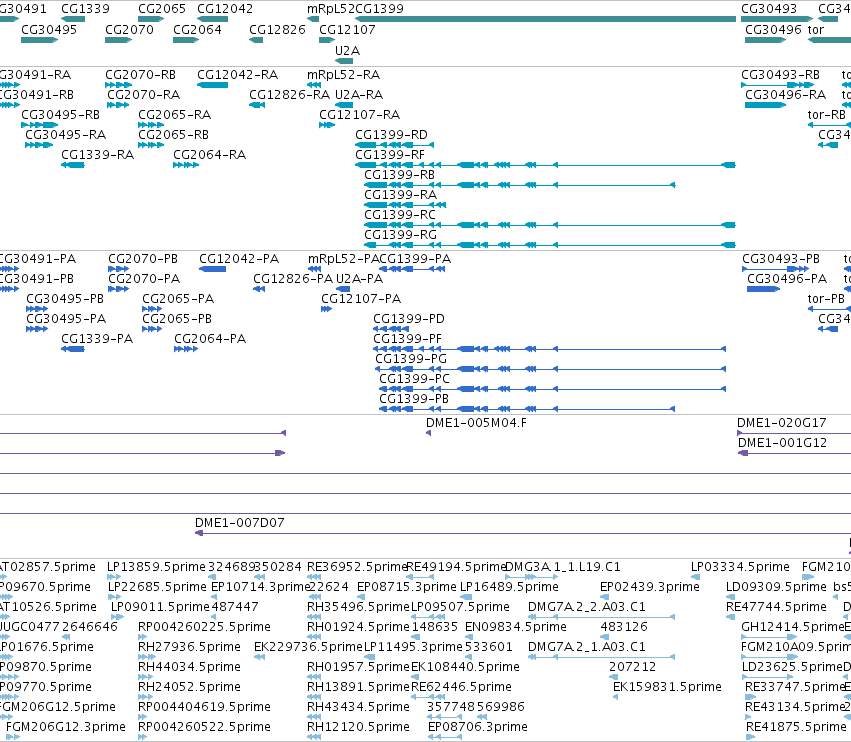
Task: Select the DME1-007D07 clone label
Action: 240,523
